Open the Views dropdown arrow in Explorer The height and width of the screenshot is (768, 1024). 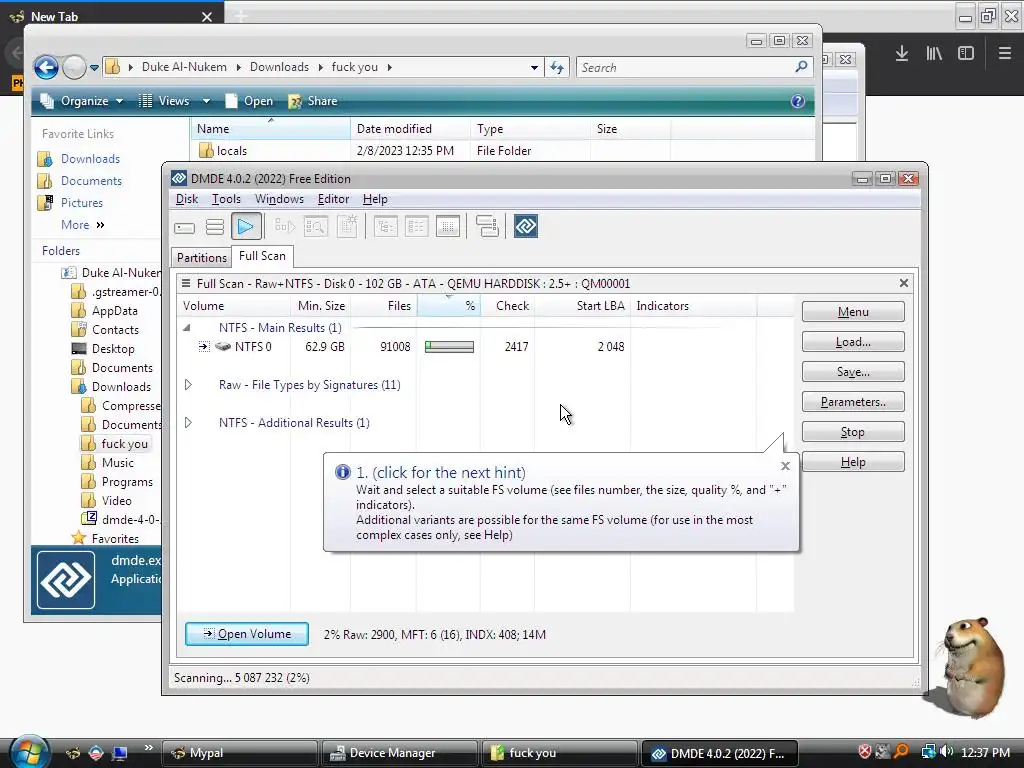(x=206, y=101)
